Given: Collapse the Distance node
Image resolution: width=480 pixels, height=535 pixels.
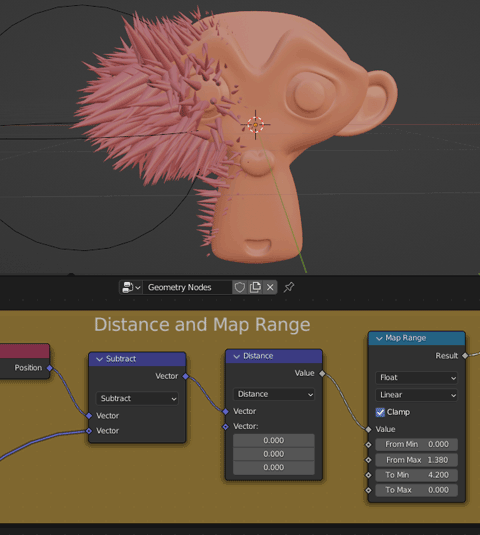Looking at the screenshot, I should click(236, 356).
